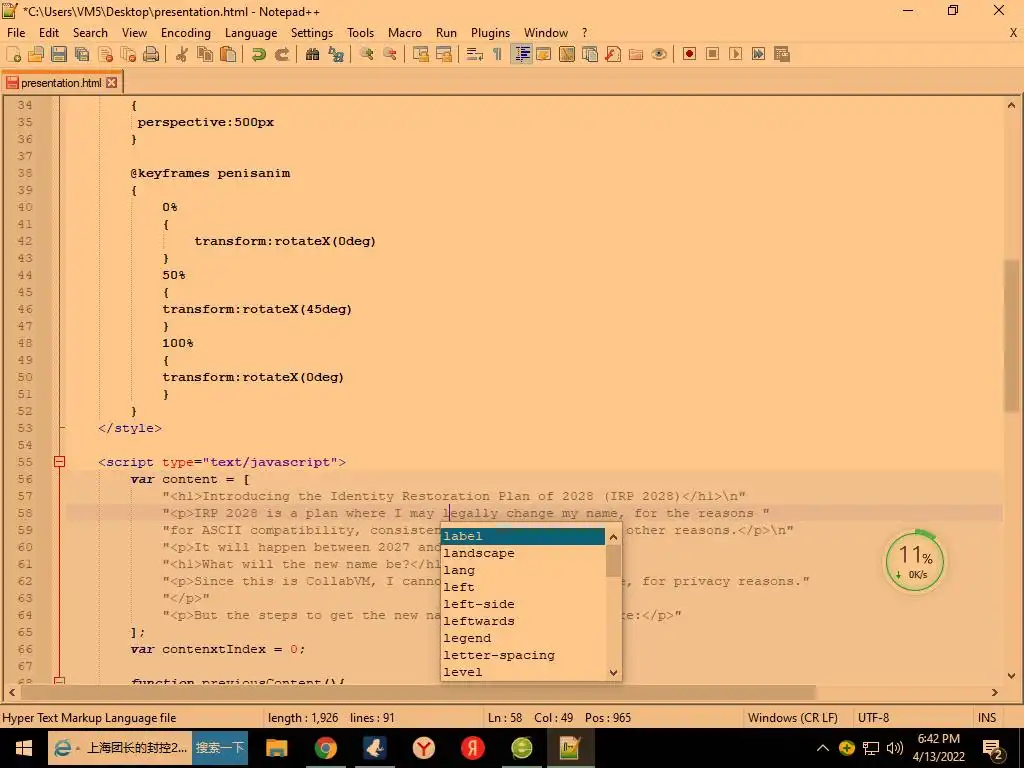Open the Settings menu
Screen dimensions: 1024x768
(312, 33)
